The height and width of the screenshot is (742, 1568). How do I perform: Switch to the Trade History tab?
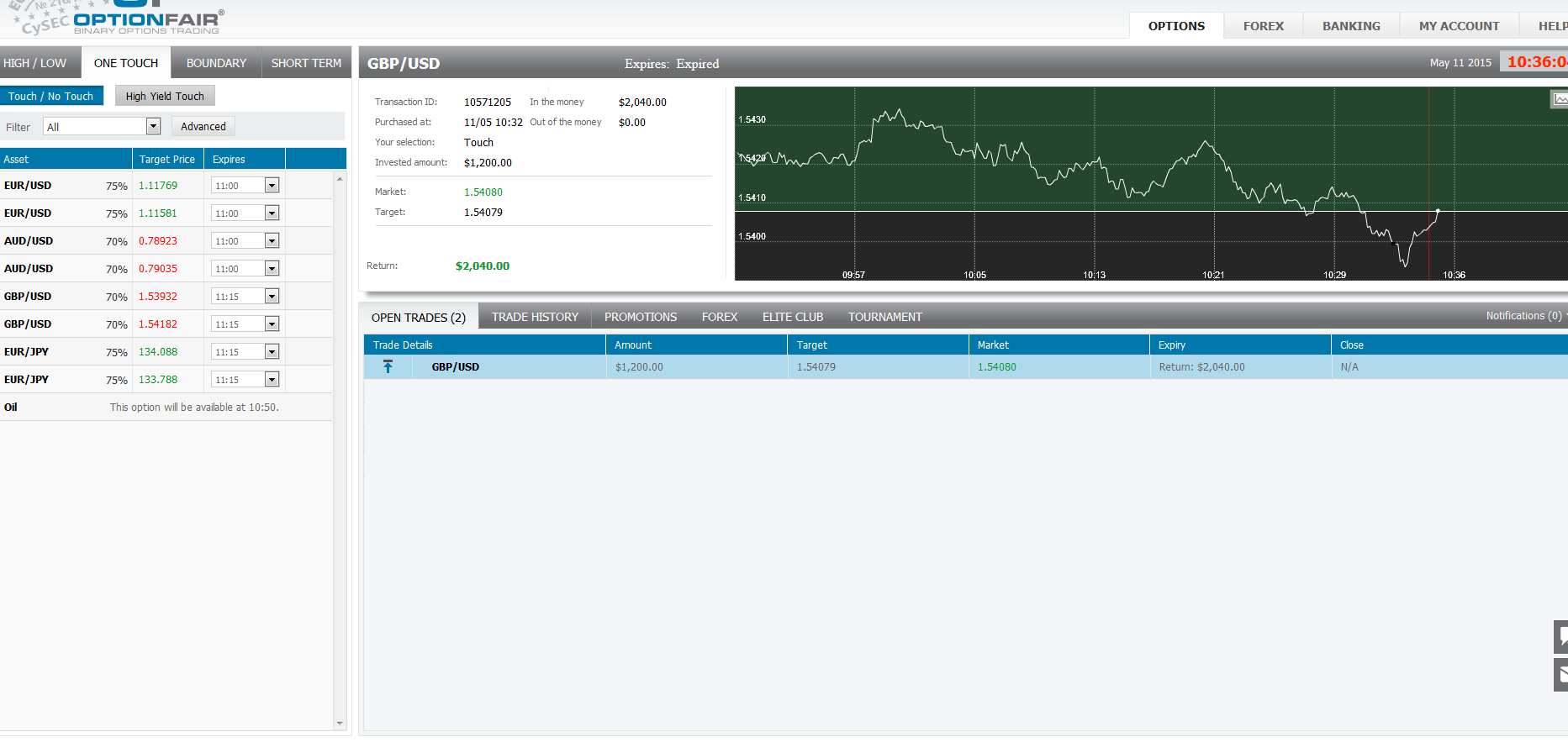coord(535,317)
